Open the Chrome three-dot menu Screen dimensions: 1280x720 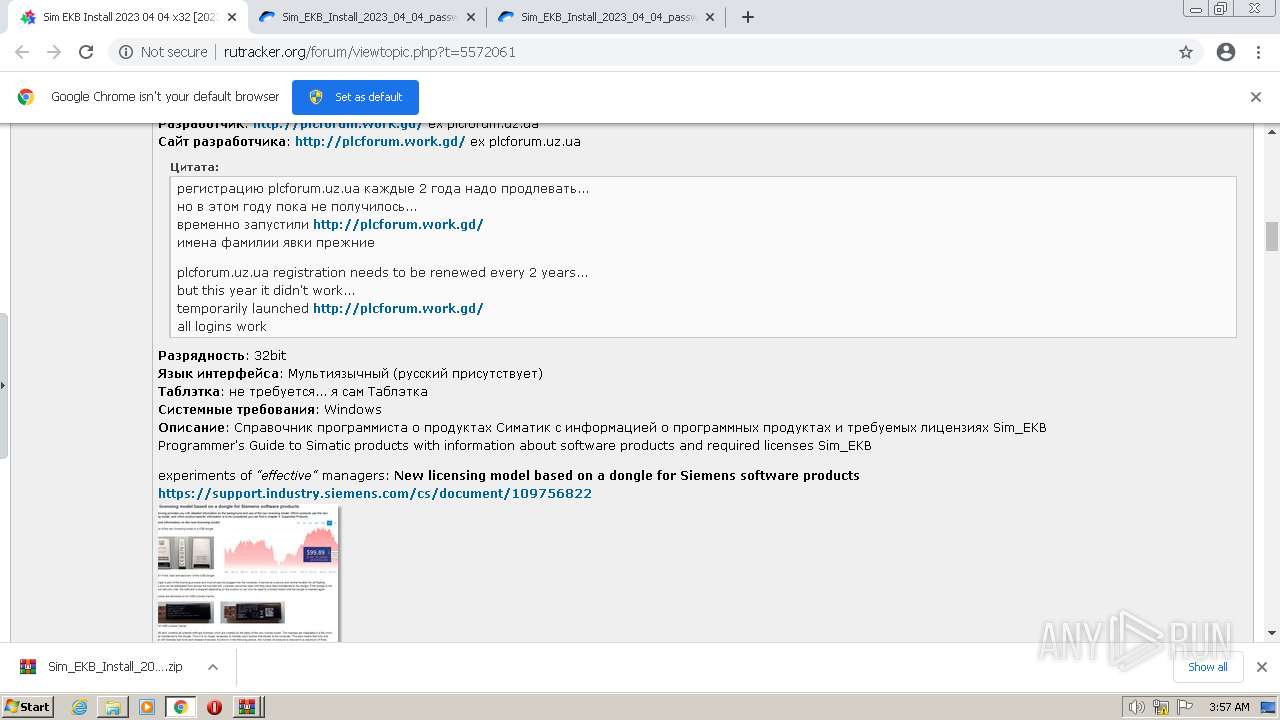point(1258,52)
